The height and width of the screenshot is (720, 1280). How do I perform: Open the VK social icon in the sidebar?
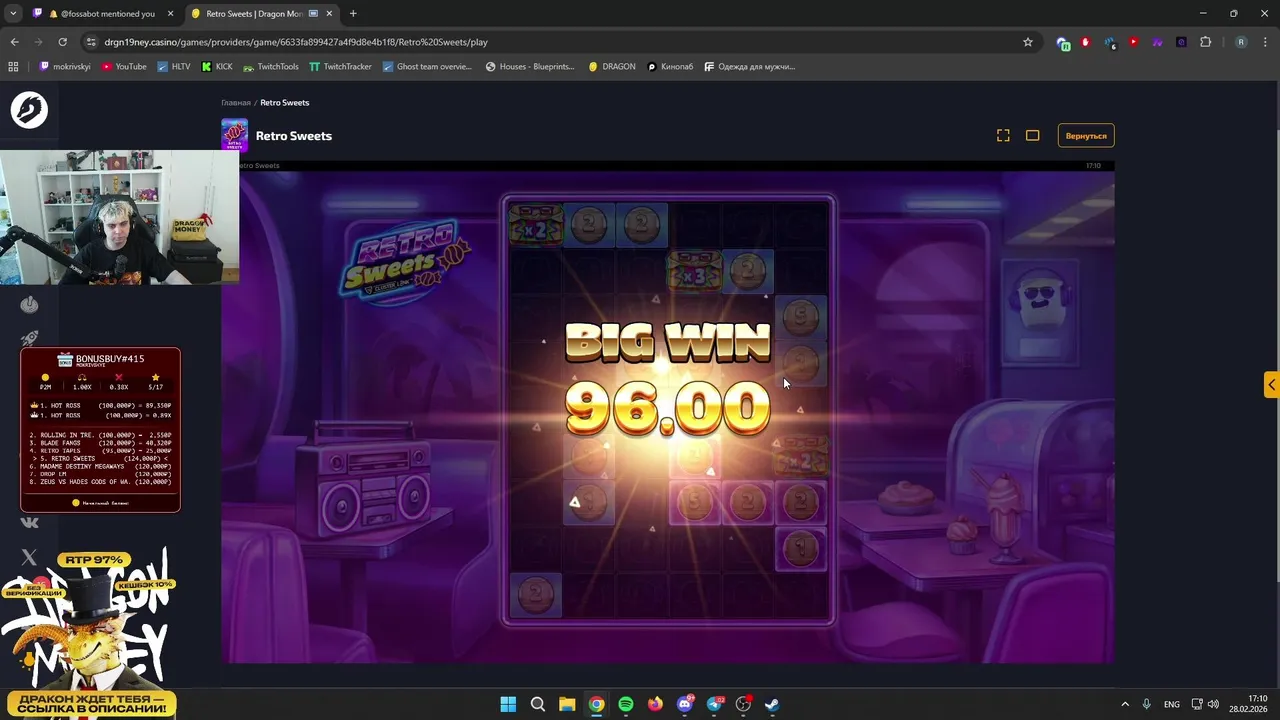pyautogui.click(x=29, y=522)
